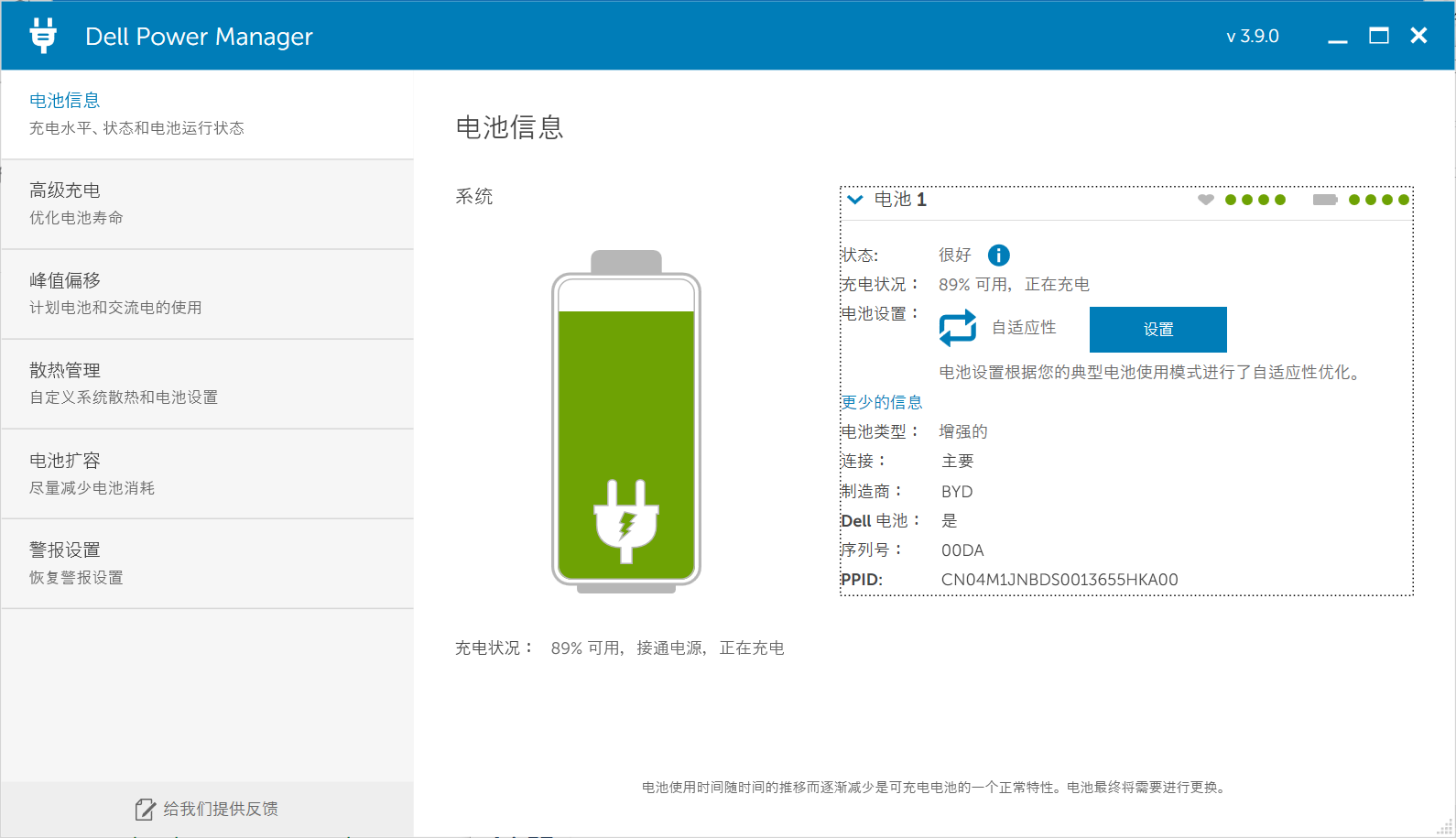Collapse the 电池 1 section chevron
The height and width of the screenshot is (838, 1456).
[x=855, y=200]
